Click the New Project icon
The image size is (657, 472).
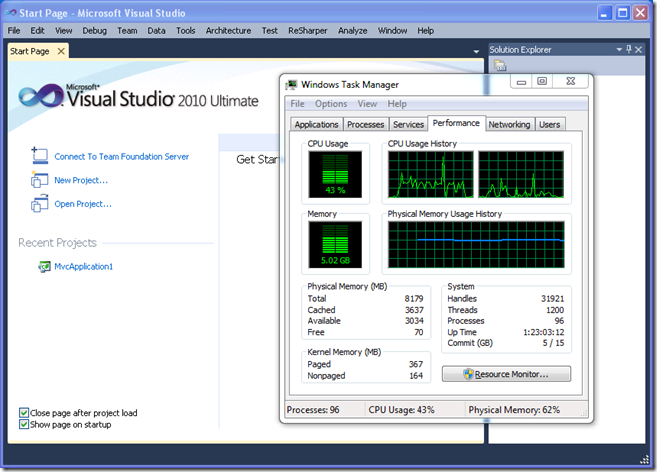click(x=39, y=180)
